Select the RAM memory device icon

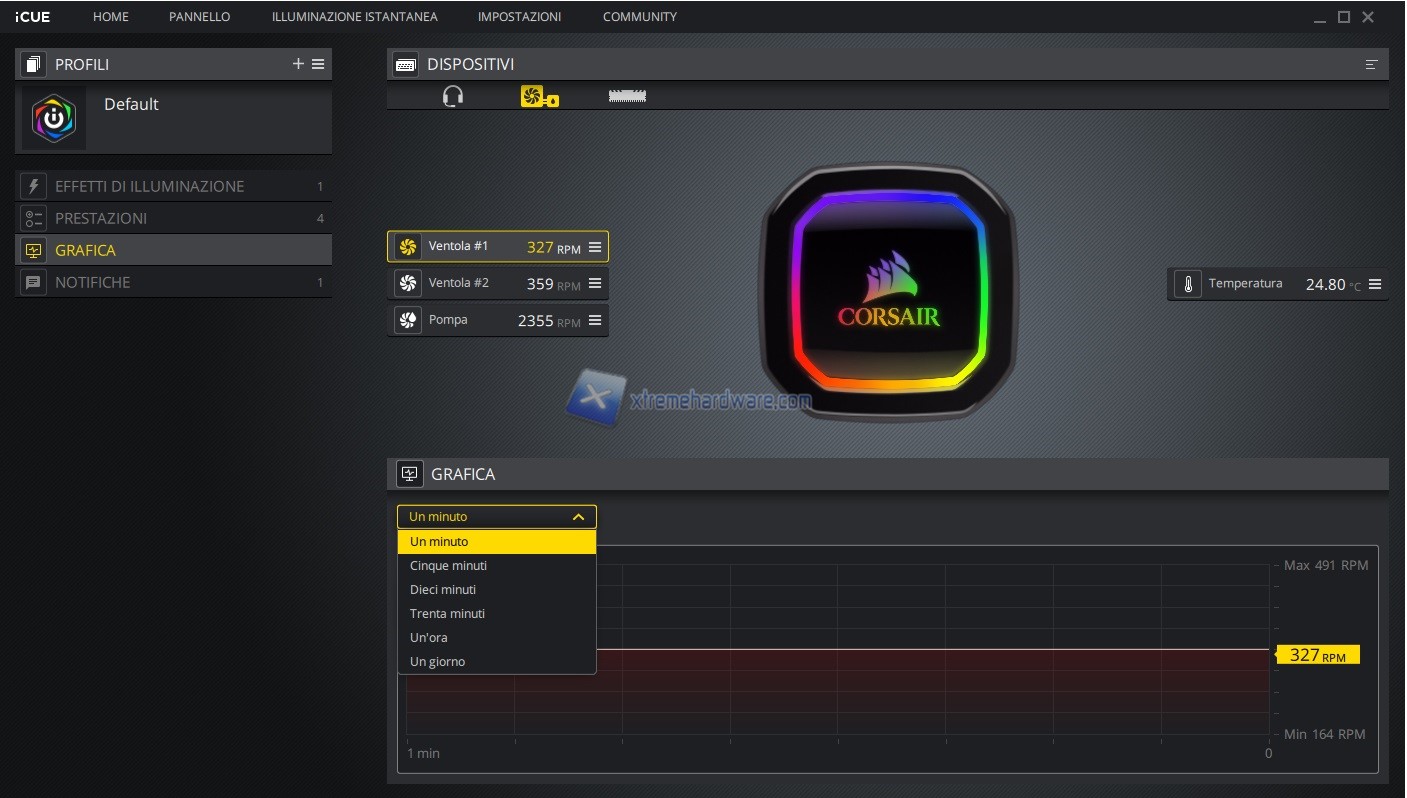coord(627,96)
